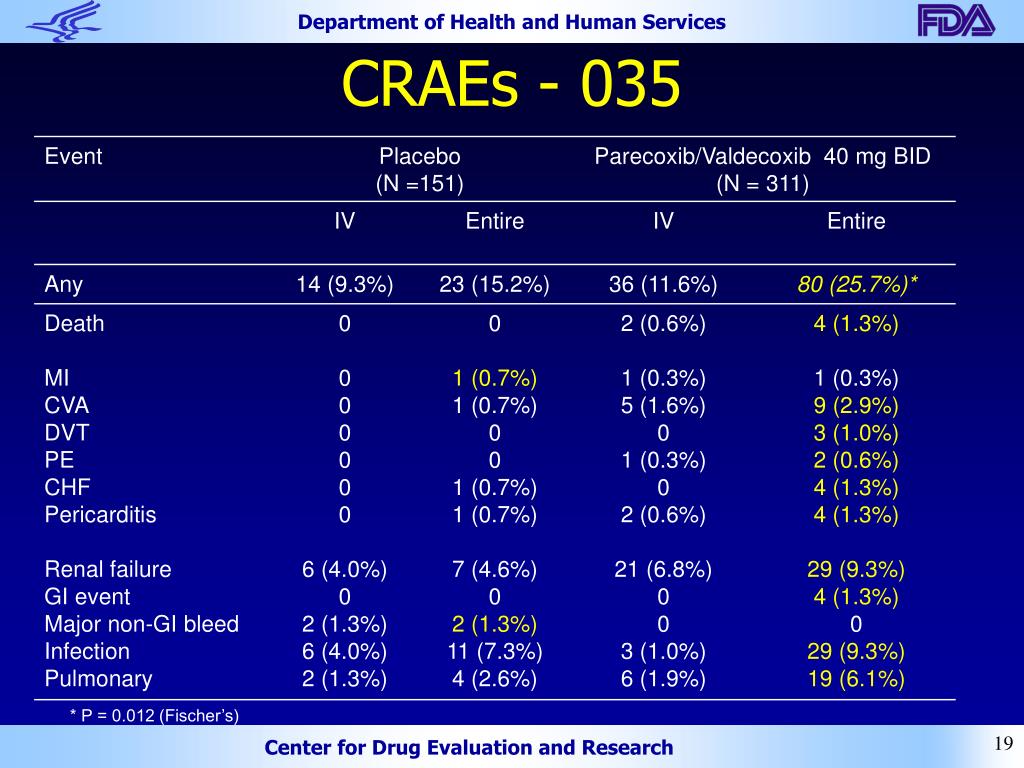Select '29 (9.3%)' in Renal failure row
Viewport: 1024px width, 768px height.
click(856, 569)
